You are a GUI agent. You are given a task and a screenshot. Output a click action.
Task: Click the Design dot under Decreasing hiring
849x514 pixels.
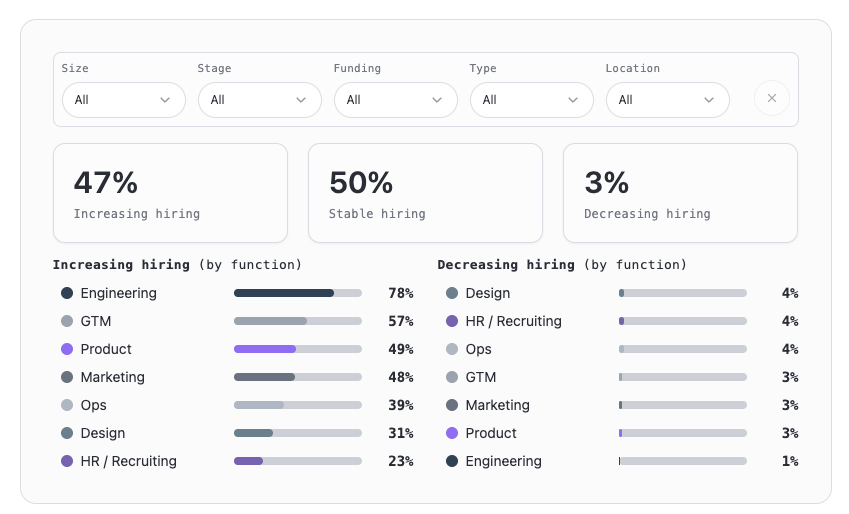tap(452, 293)
